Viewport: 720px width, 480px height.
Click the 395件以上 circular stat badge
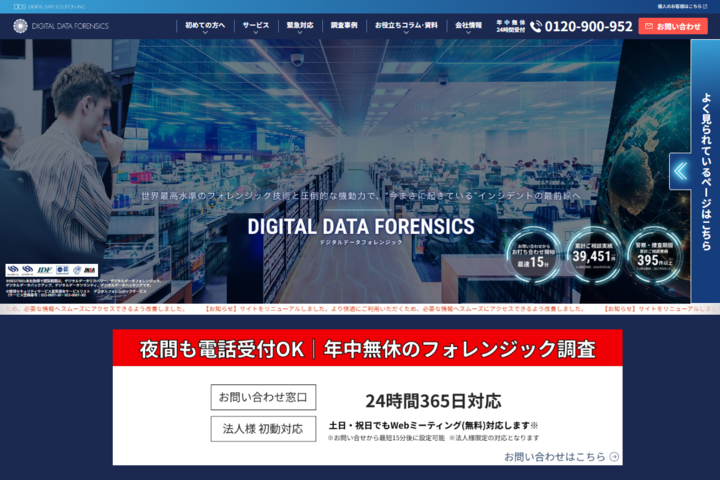click(x=654, y=258)
